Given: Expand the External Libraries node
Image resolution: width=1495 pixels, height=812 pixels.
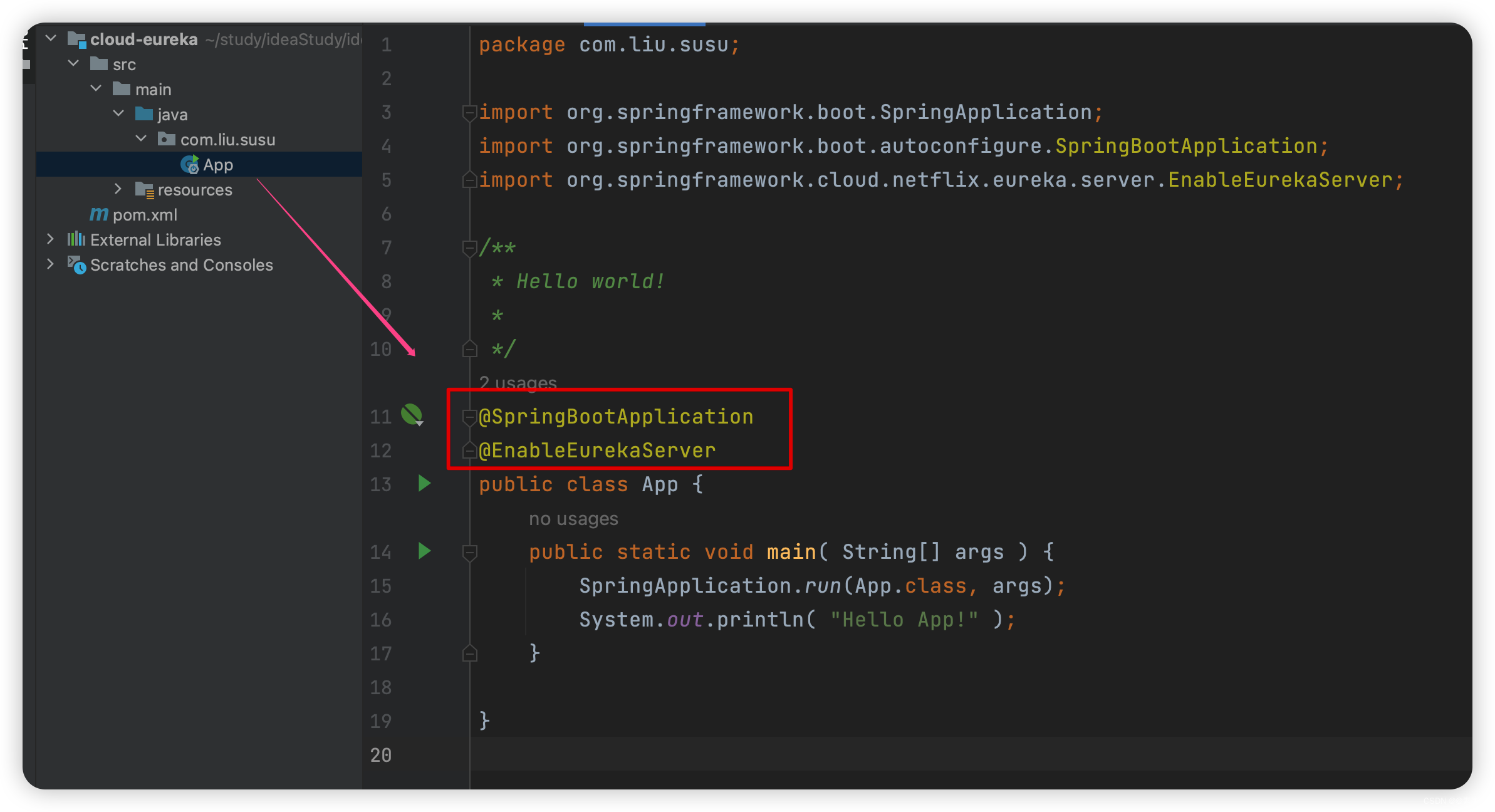Looking at the screenshot, I should 51,239.
